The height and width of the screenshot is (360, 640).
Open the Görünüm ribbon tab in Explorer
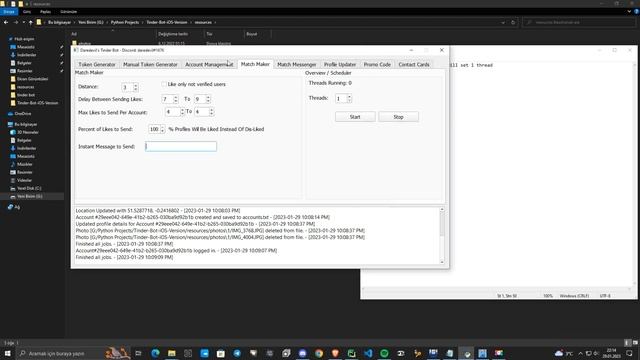tap(69, 12)
